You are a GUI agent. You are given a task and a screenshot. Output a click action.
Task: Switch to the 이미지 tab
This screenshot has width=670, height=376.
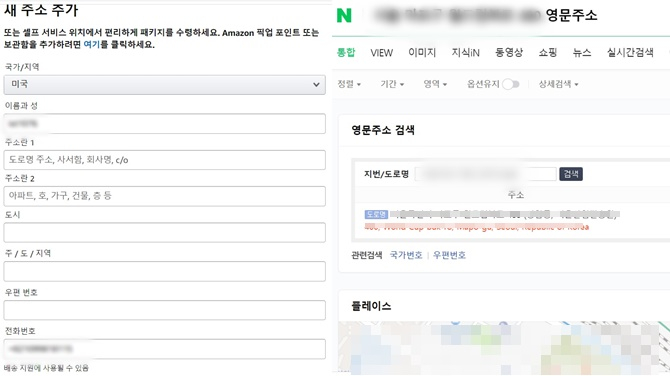(422, 53)
